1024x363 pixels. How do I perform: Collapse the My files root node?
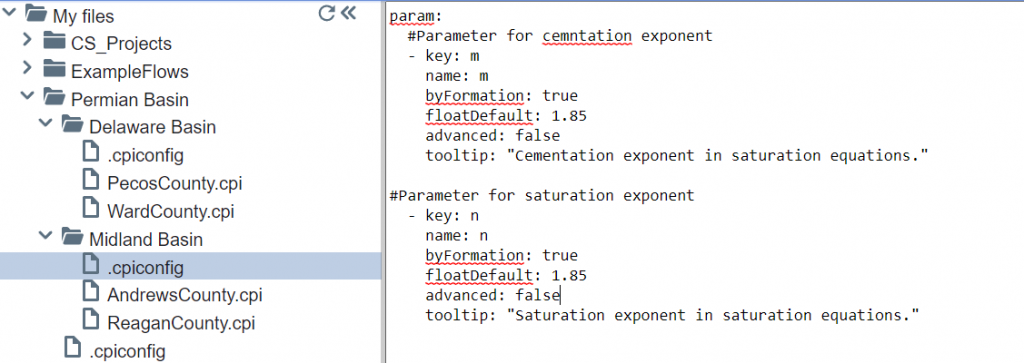[x=8, y=13]
